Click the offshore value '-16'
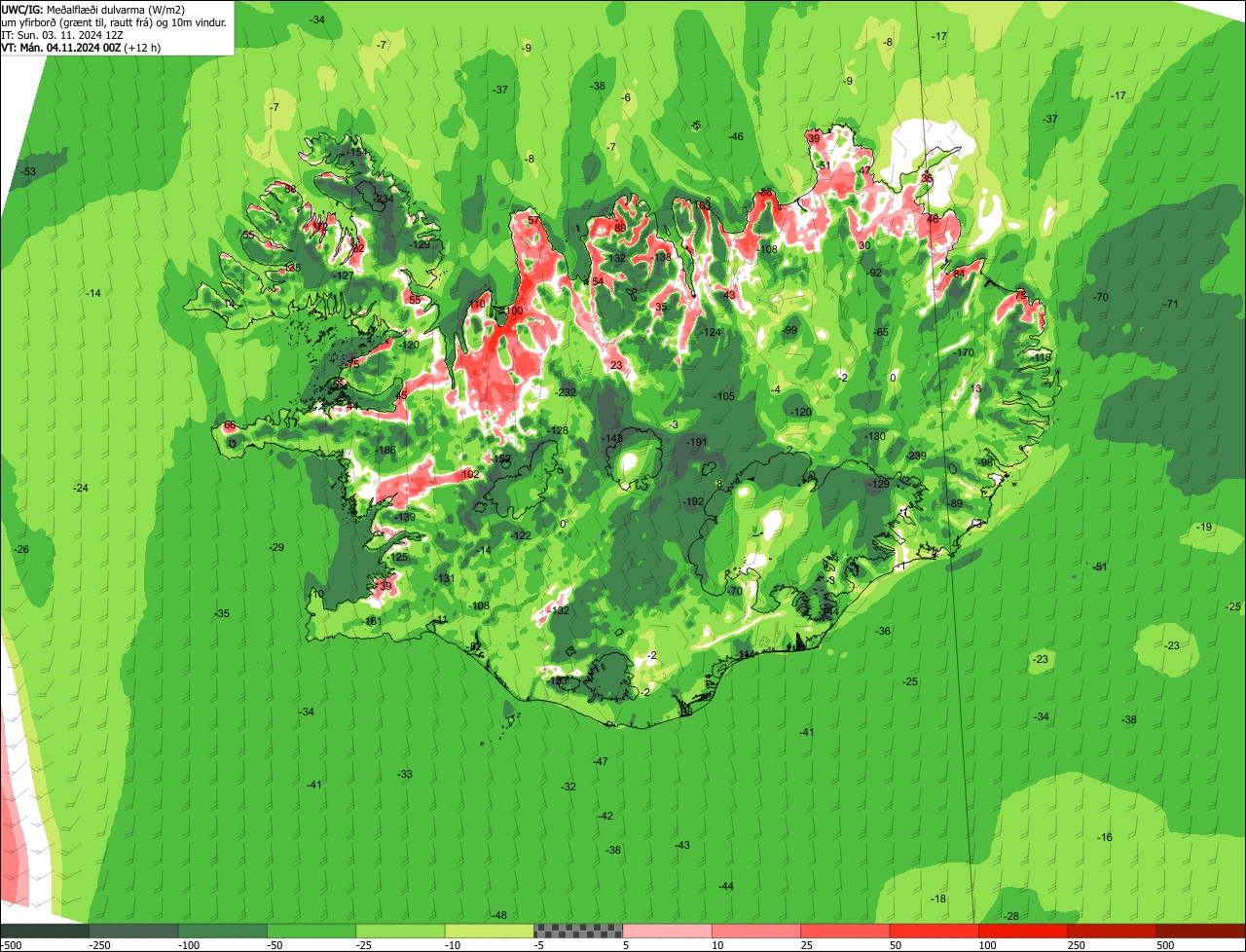The height and width of the screenshot is (952, 1246). click(1105, 837)
